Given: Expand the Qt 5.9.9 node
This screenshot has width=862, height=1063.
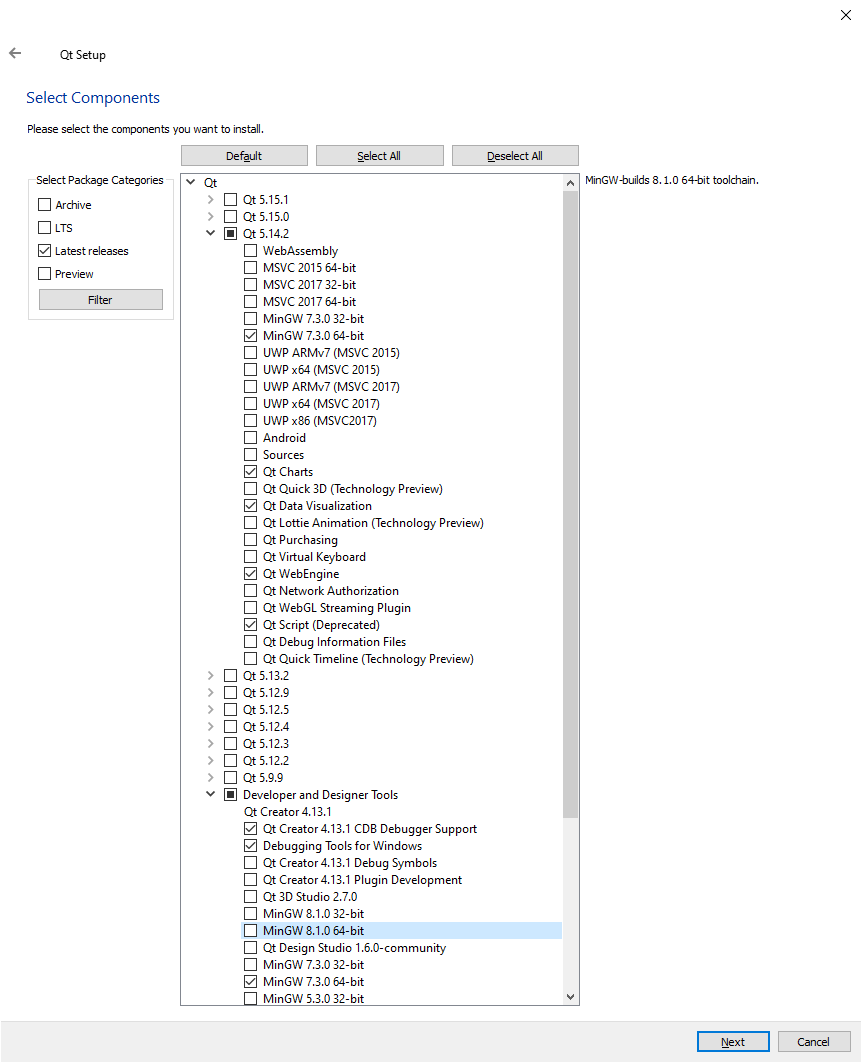Looking at the screenshot, I should coord(210,778).
